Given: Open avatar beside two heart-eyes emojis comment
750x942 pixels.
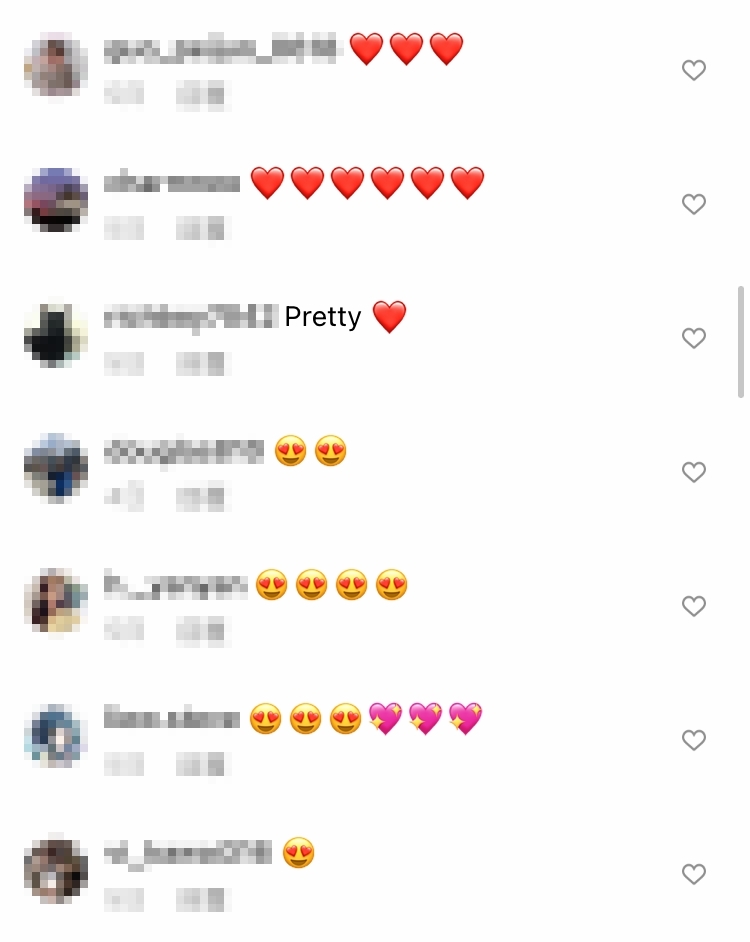Looking at the screenshot, I should click(56, 468).
